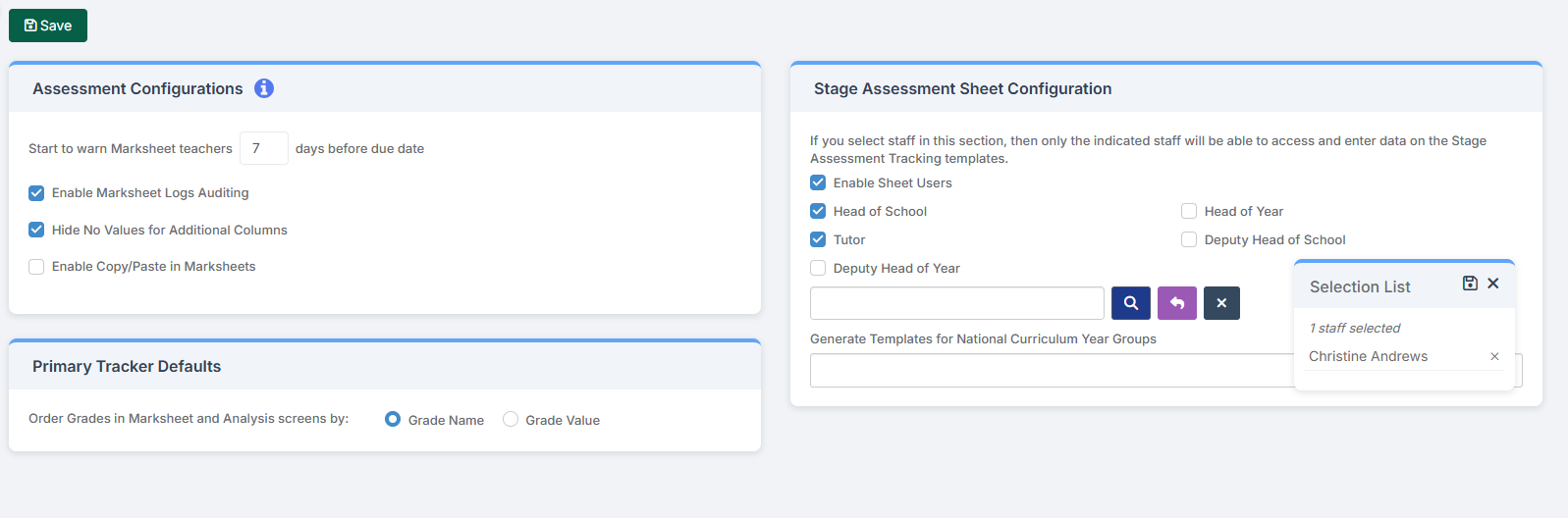Save the Selection List using the disk icon
The height and width of the screenshot is (518, 1568).
[x=1470, y=284]
